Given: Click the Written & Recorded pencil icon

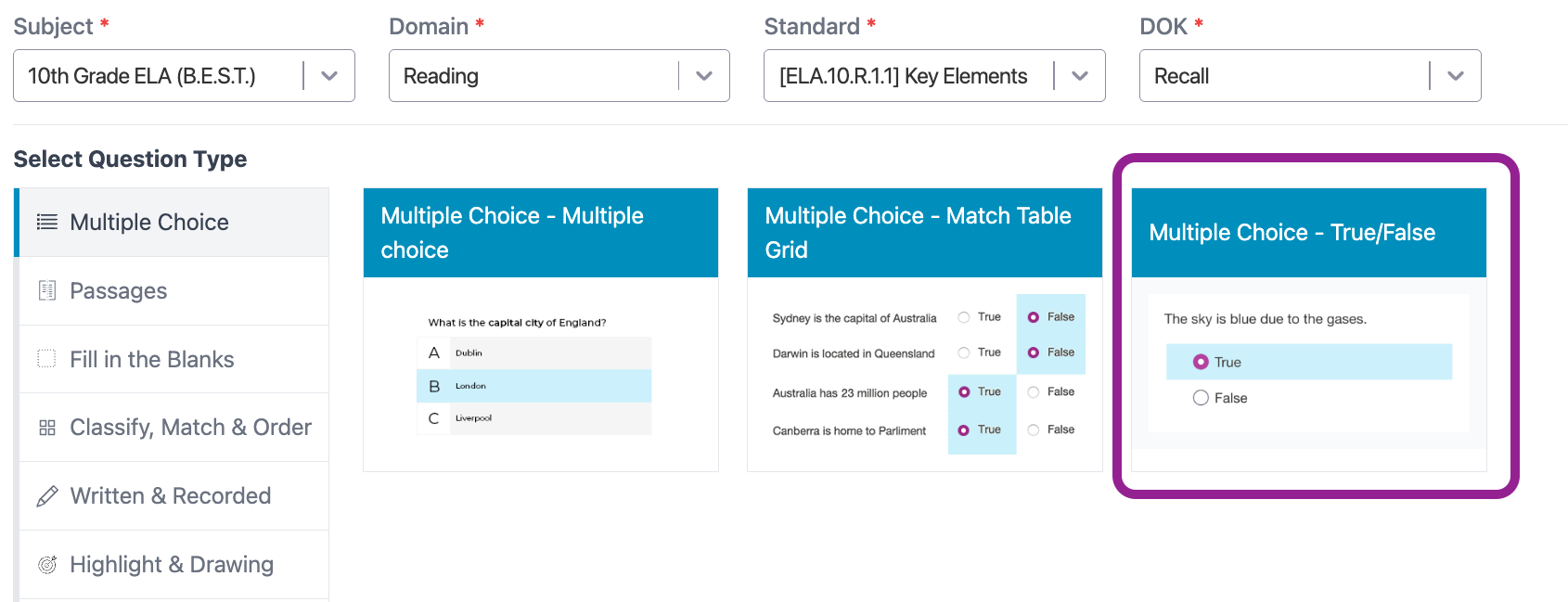Looking at the screenshot, I should [46, 496].
